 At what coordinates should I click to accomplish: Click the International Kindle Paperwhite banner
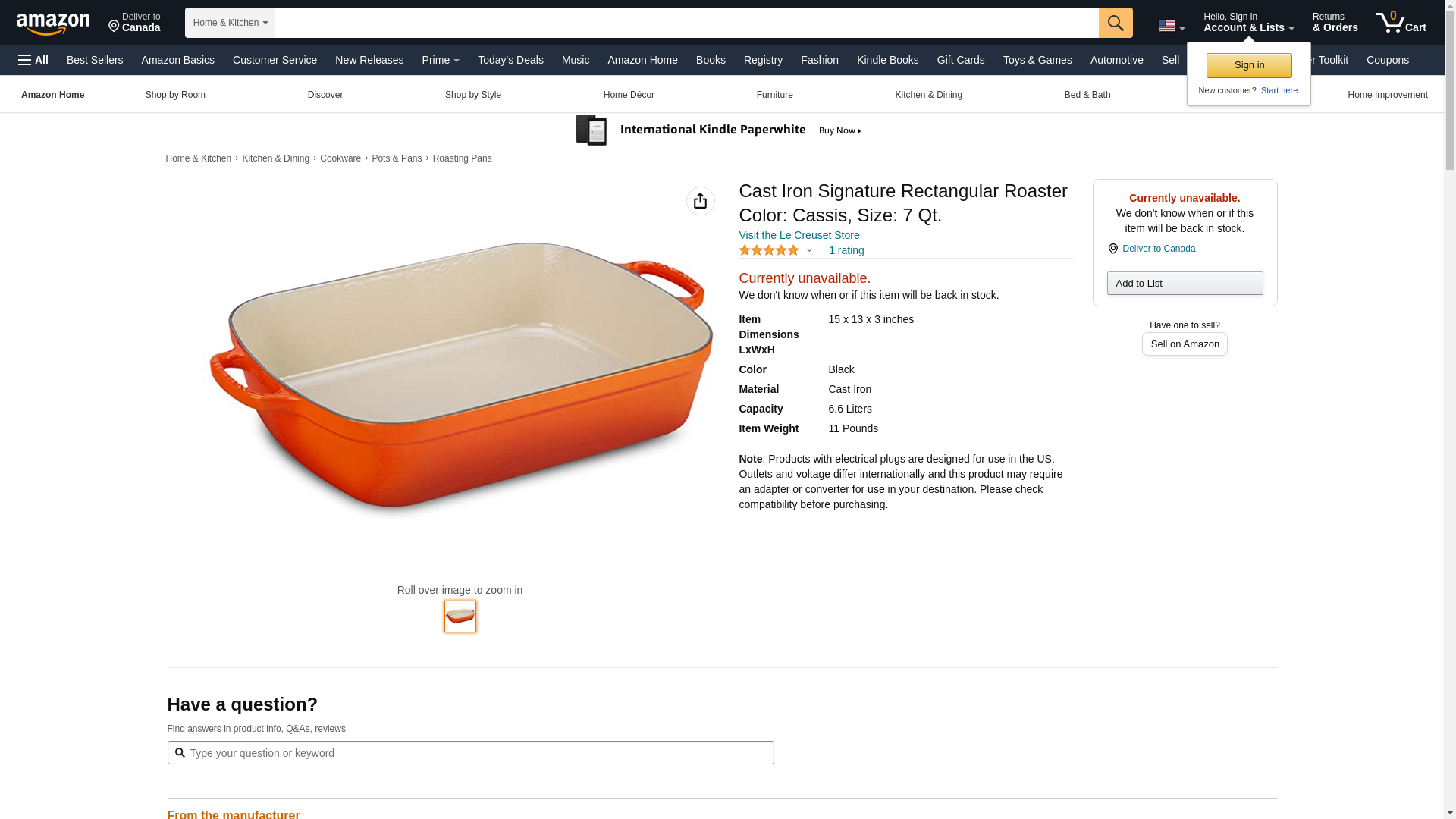(x=719, y=130)
